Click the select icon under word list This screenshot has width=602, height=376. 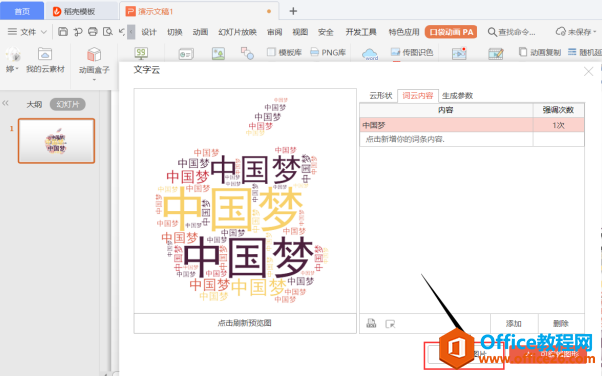[x=390, y=324]
